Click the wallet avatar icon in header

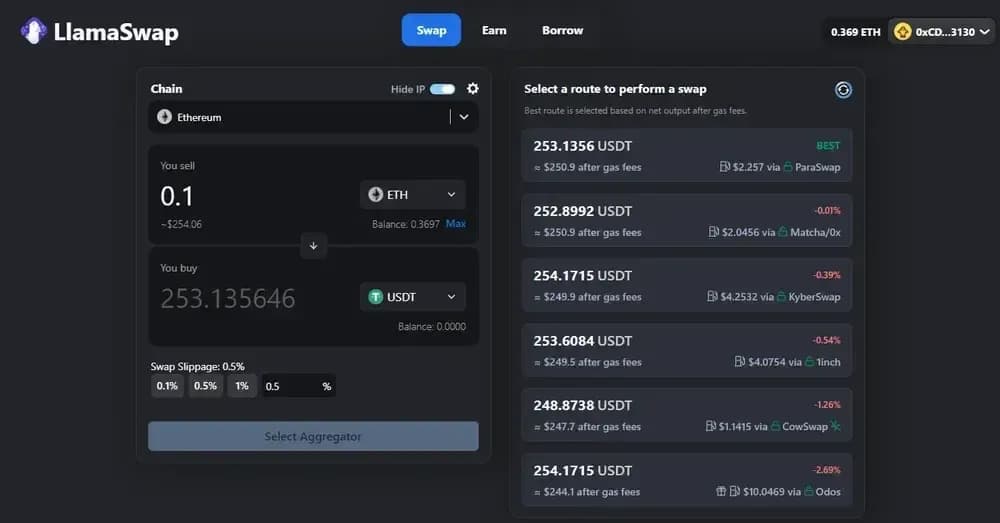tap(903, 32)
